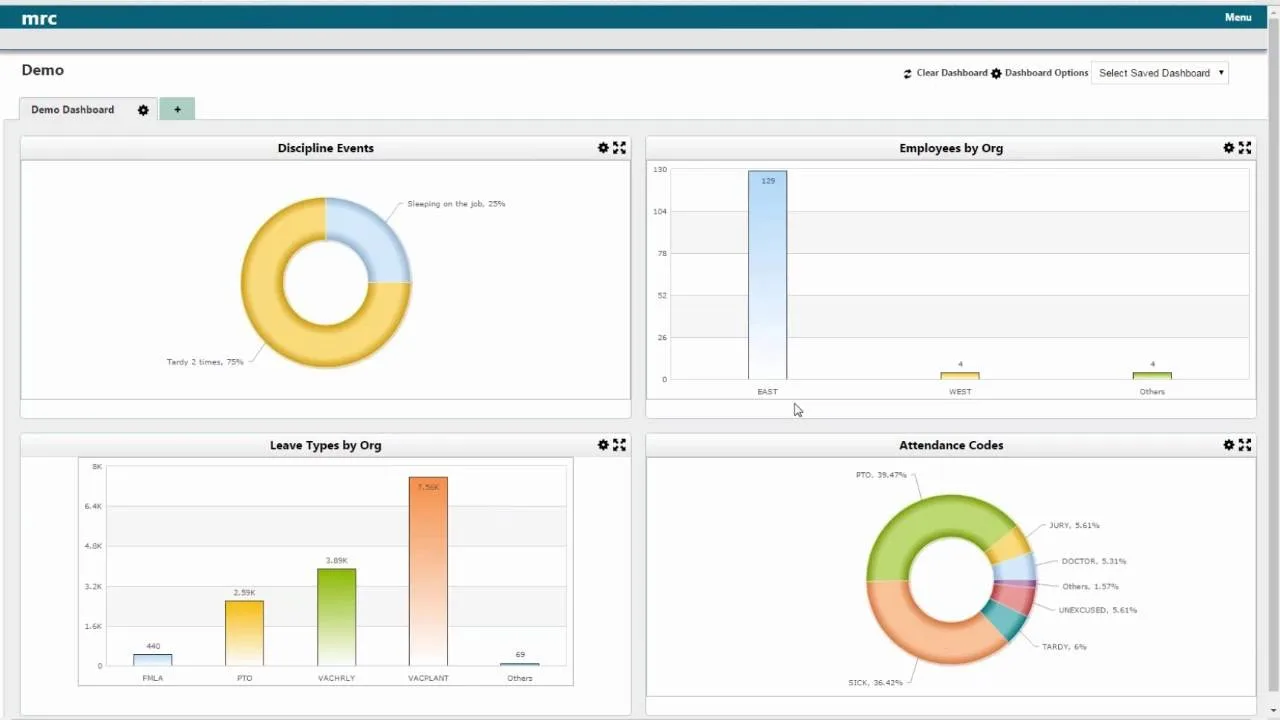The image size is (1280, 720).
Task: Open Attendance Codes gear settings
Action: click(1229, 445)
